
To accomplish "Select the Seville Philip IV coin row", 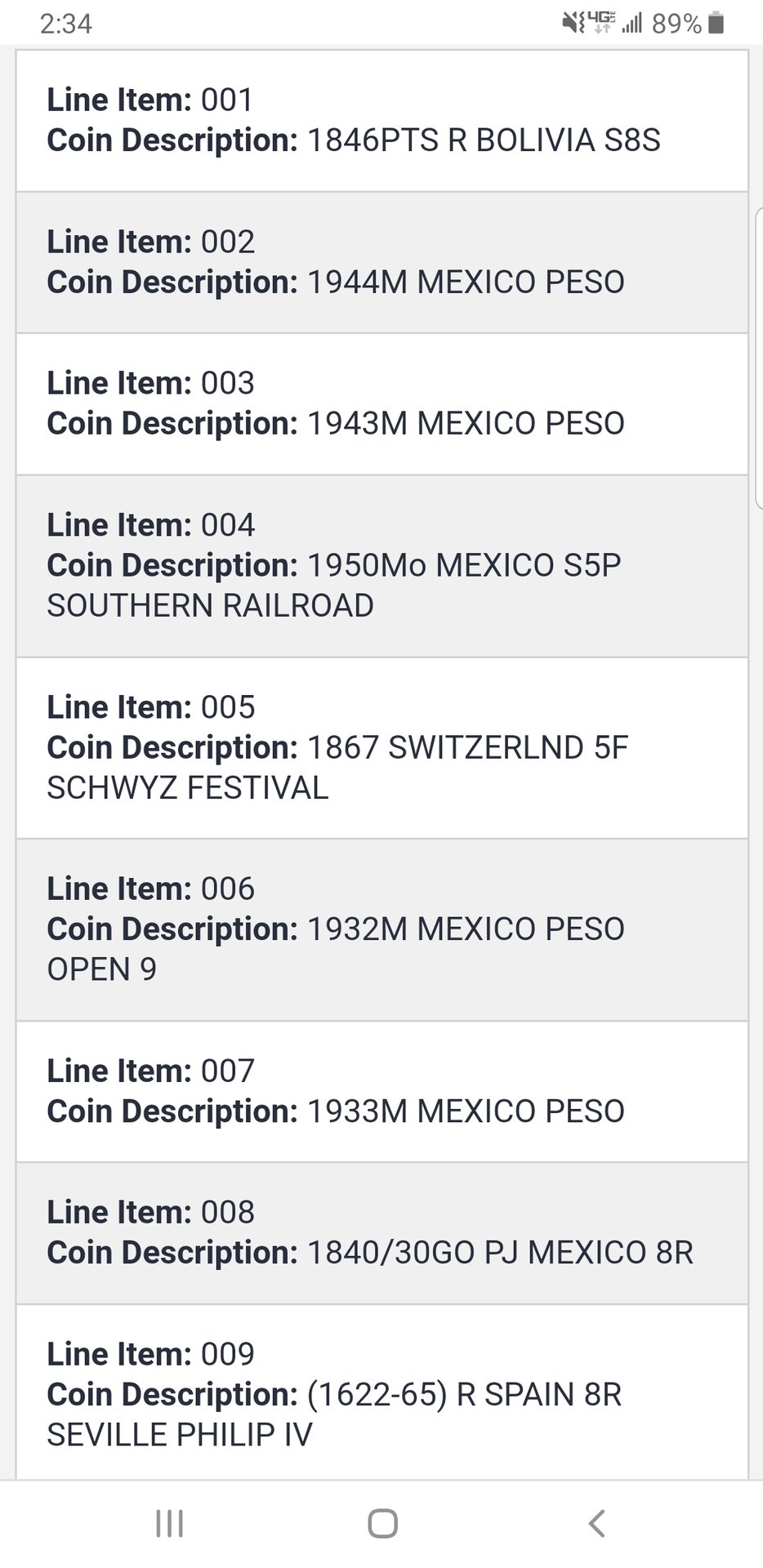I will tap(381, 1394).
